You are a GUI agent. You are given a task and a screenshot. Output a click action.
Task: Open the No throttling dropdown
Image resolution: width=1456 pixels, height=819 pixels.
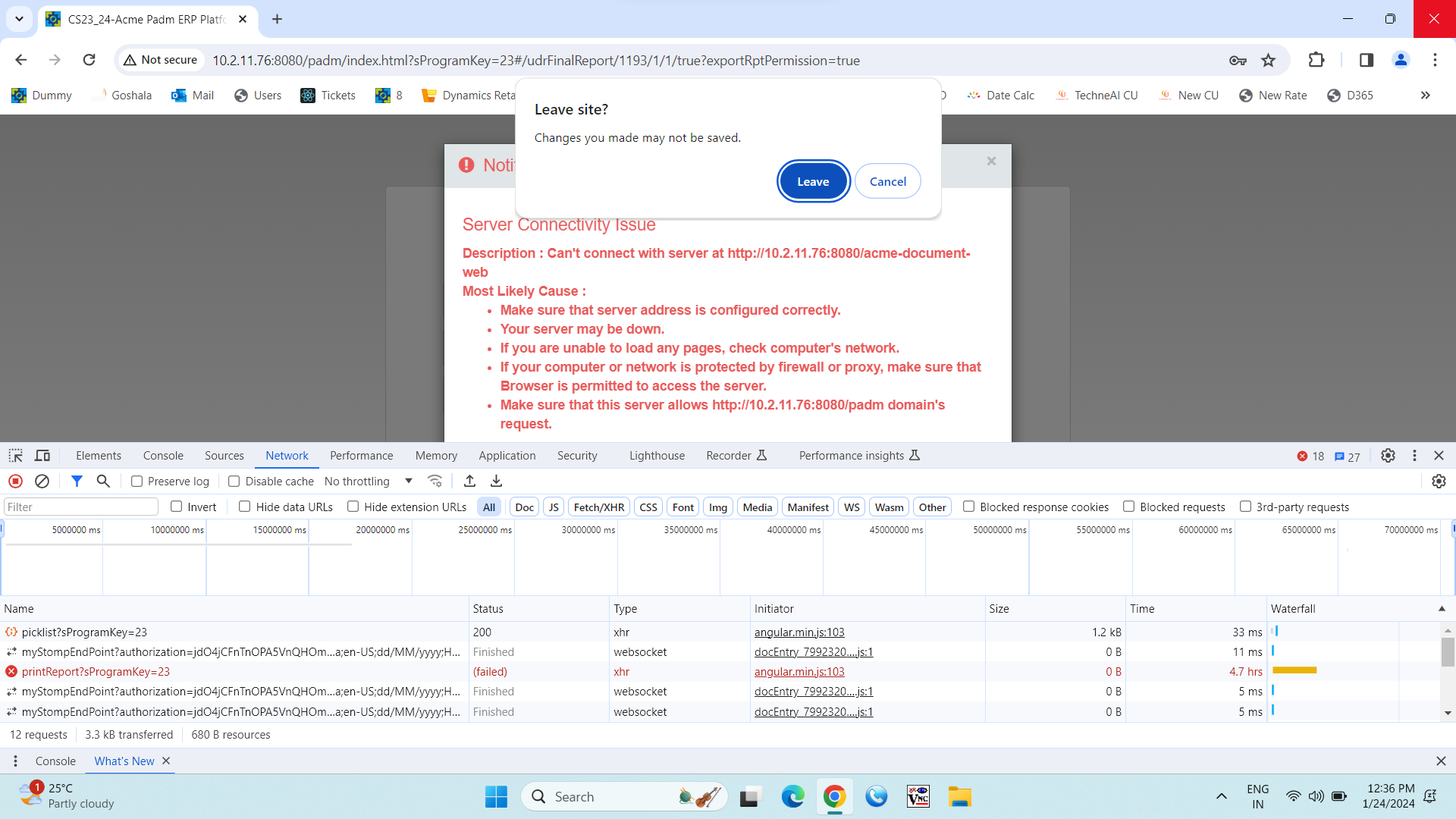pos(369,482)
